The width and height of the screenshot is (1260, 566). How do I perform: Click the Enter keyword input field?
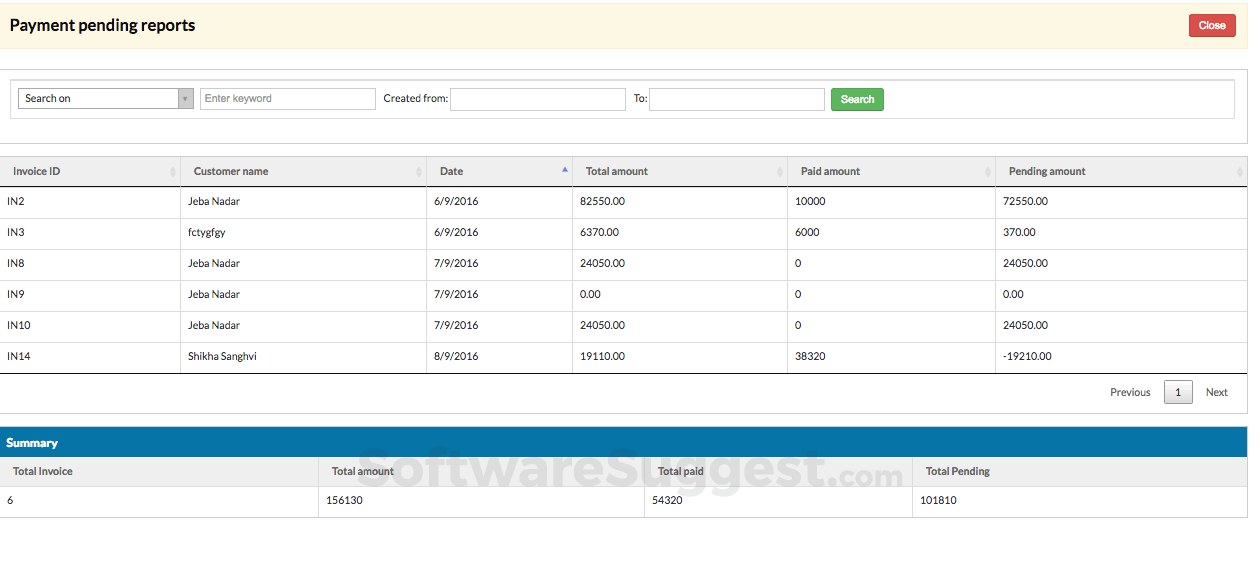pyautogui.click(x=288, y=98)
